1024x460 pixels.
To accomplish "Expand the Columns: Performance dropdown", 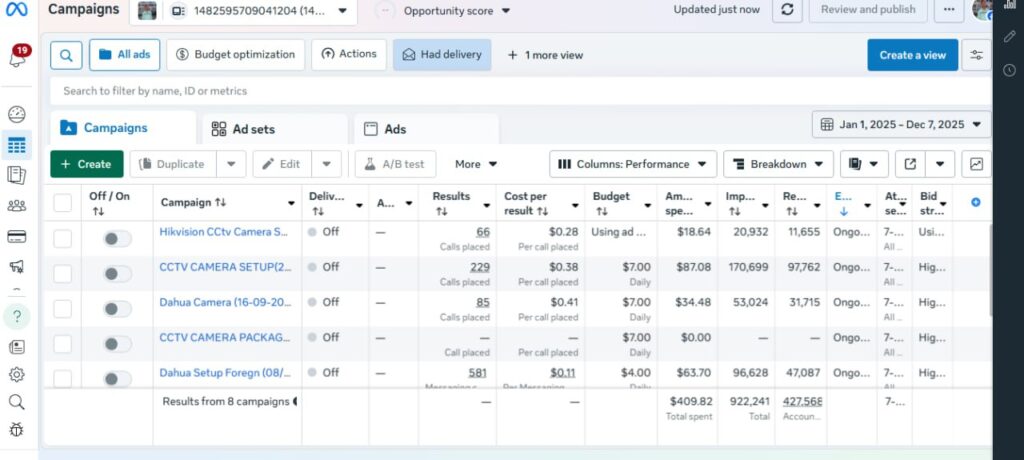I will coord(633,164).
